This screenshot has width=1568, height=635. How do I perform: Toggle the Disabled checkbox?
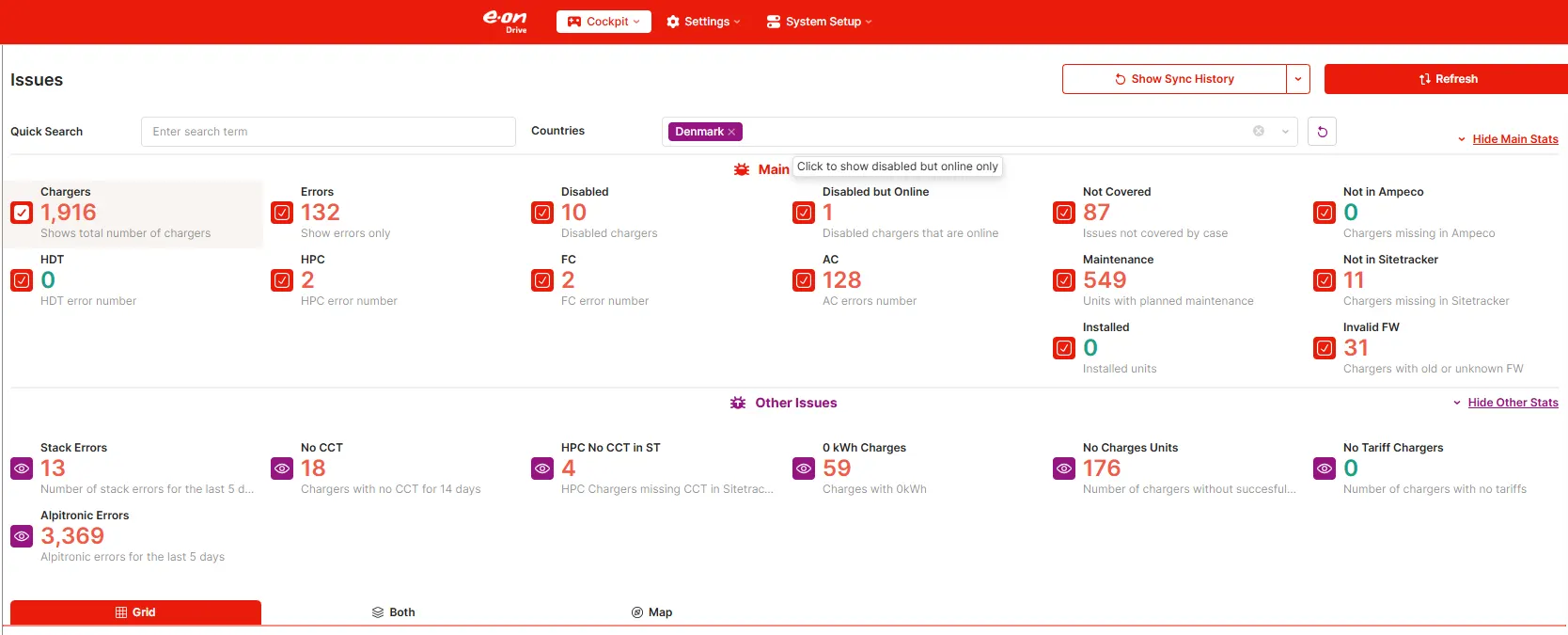click(542, 213)
